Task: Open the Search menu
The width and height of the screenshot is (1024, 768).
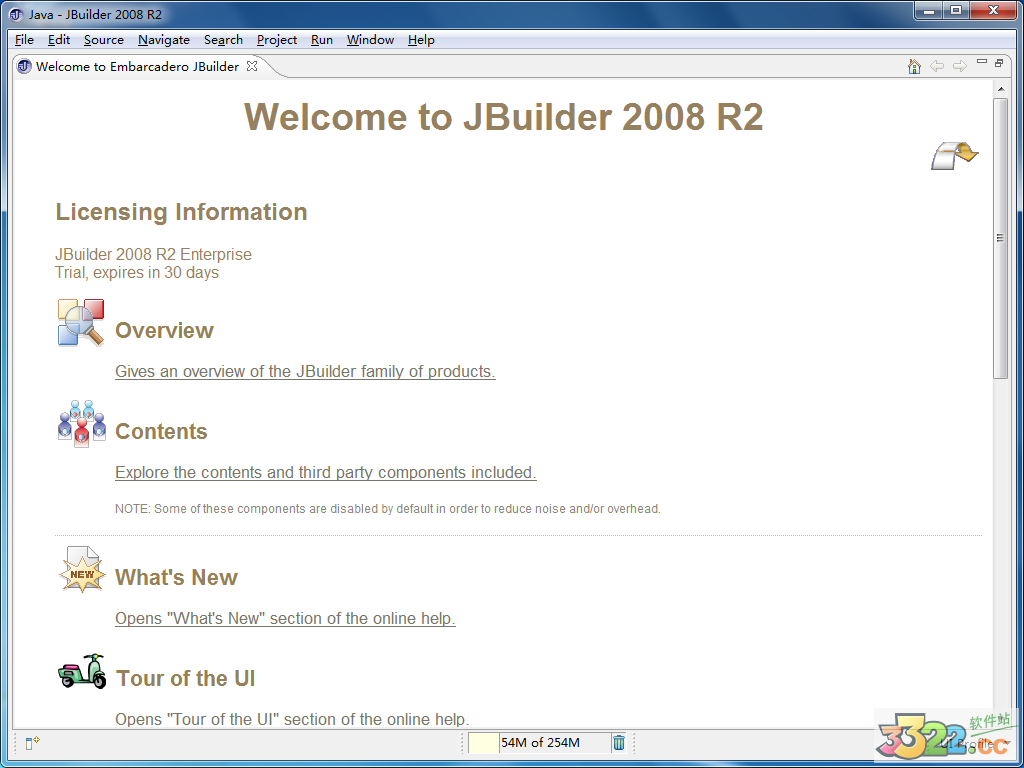Action: (x=223, y=40)
